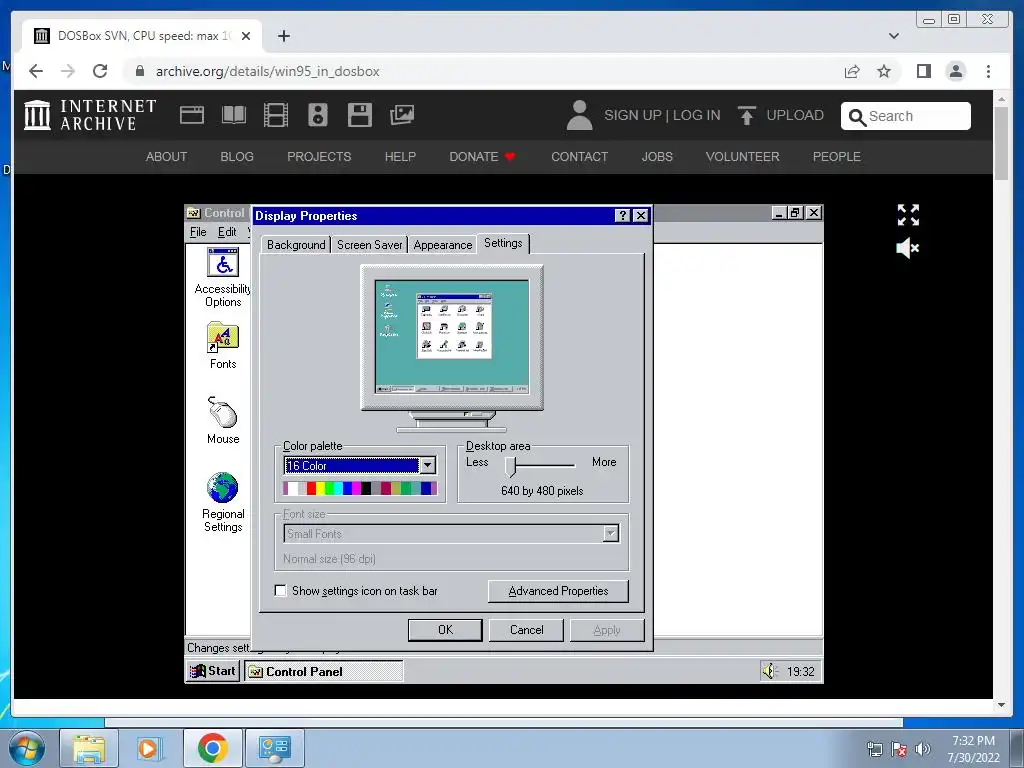This screenshot has width=1024, height=768.
Task: Switch to the Background tab
Action: point(296,245)
